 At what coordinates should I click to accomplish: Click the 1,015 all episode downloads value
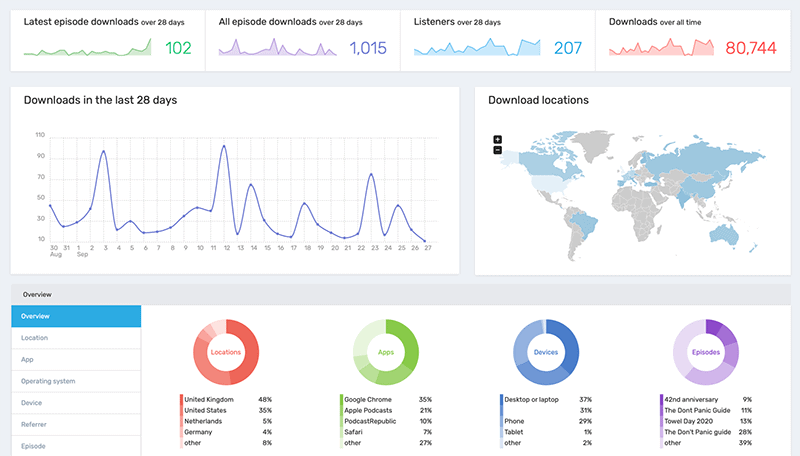pos(368,48)
